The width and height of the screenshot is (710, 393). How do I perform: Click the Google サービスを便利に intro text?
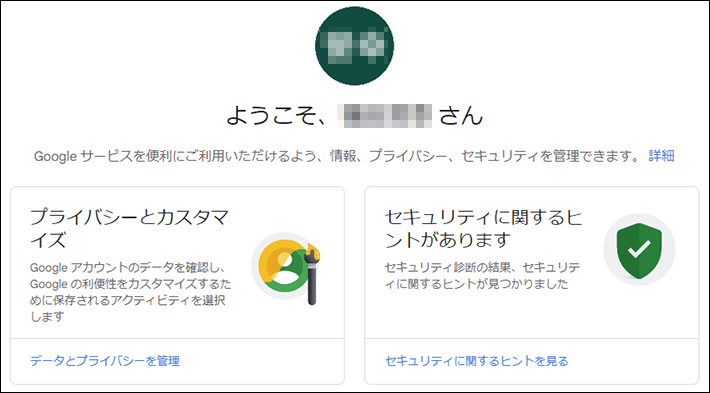[x=337, y=156]
